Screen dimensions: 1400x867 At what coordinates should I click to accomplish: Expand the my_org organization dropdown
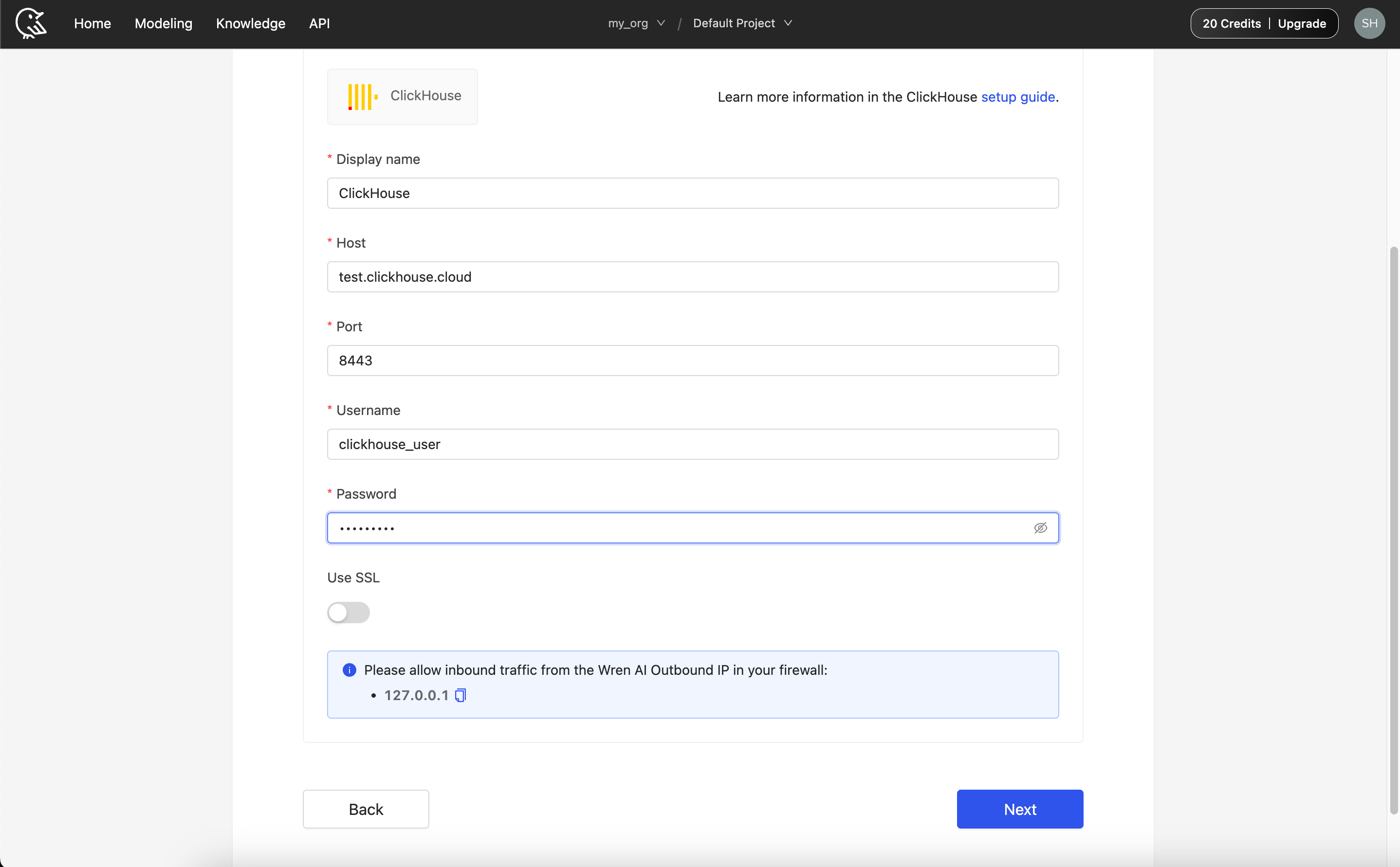[x=636, y=23]
